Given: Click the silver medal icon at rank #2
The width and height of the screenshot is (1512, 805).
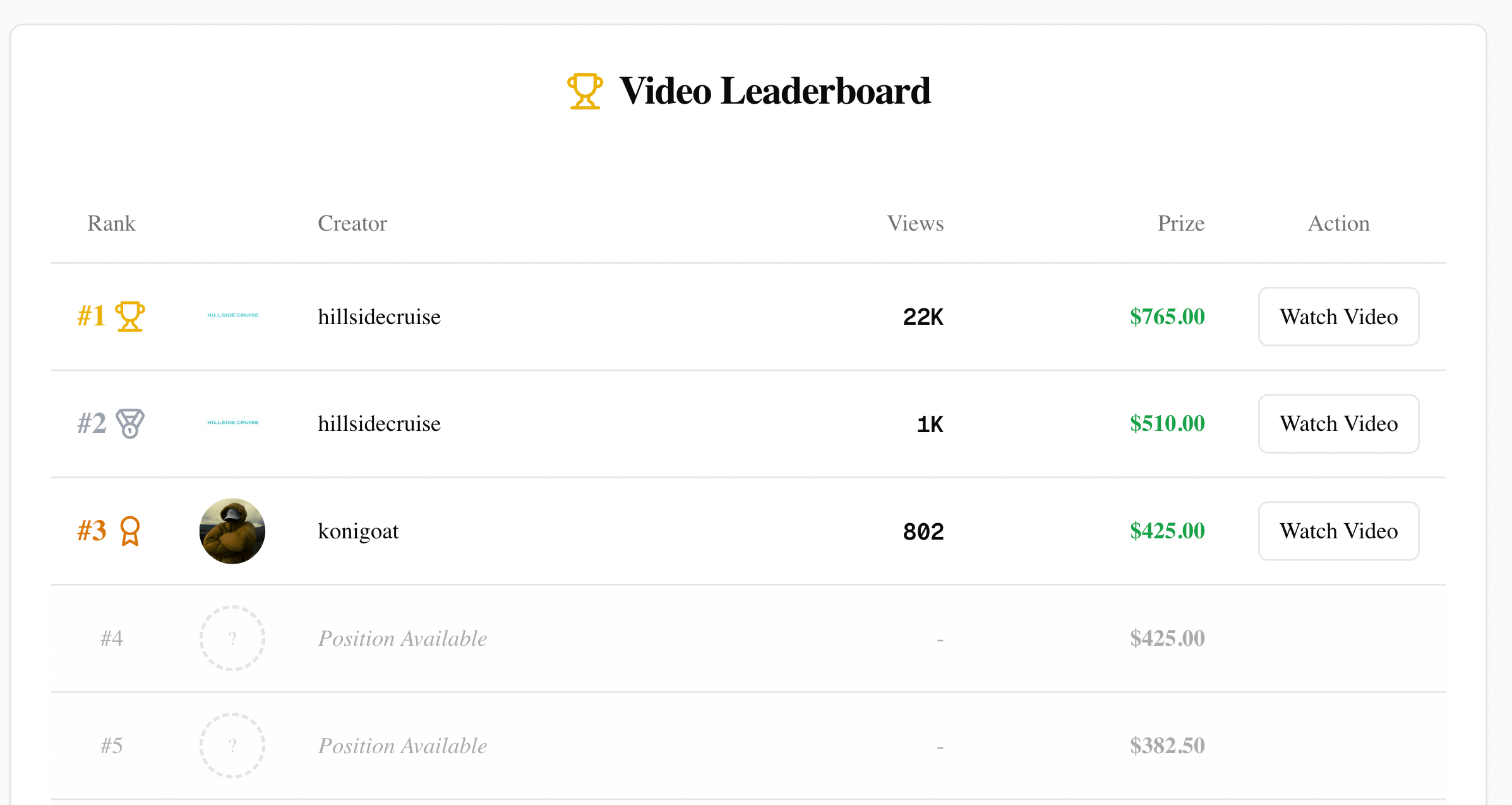Looking at the screenshot, I should tap(130, 423).
